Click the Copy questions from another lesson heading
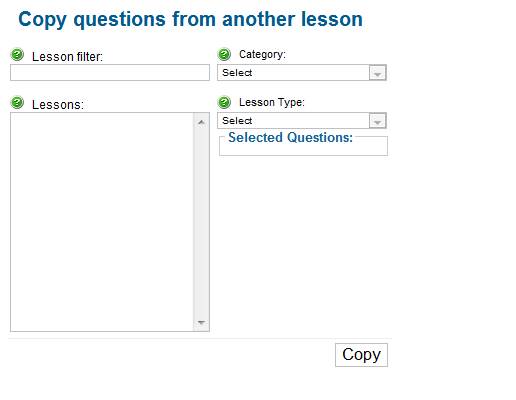 tap(190, 19)
